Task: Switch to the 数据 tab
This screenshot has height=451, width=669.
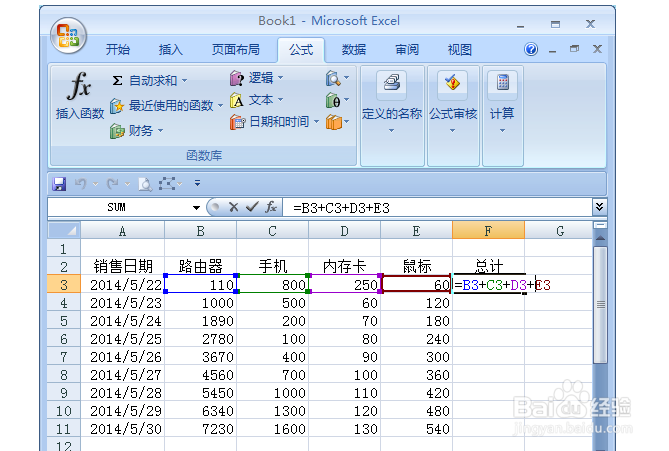Action: [x=354, y=49]
